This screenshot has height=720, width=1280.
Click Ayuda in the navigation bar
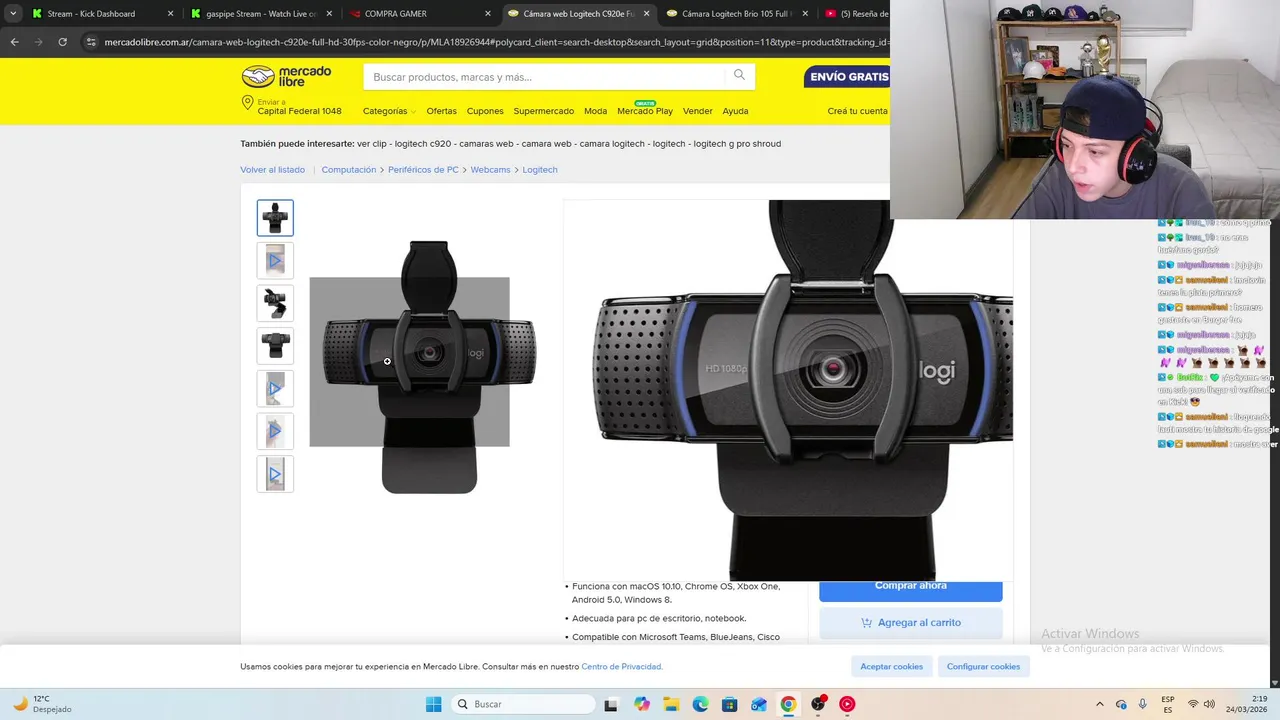click(735, 111)
